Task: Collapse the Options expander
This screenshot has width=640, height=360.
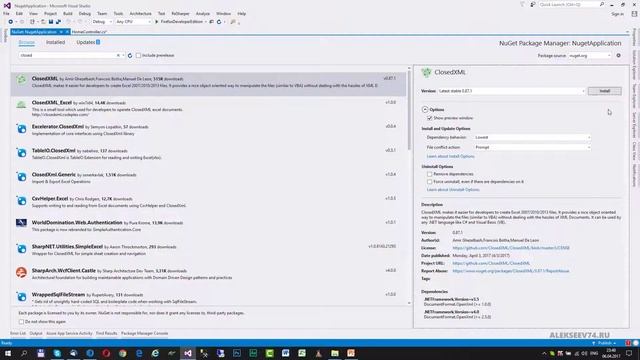Action: [x=425, y=109]
